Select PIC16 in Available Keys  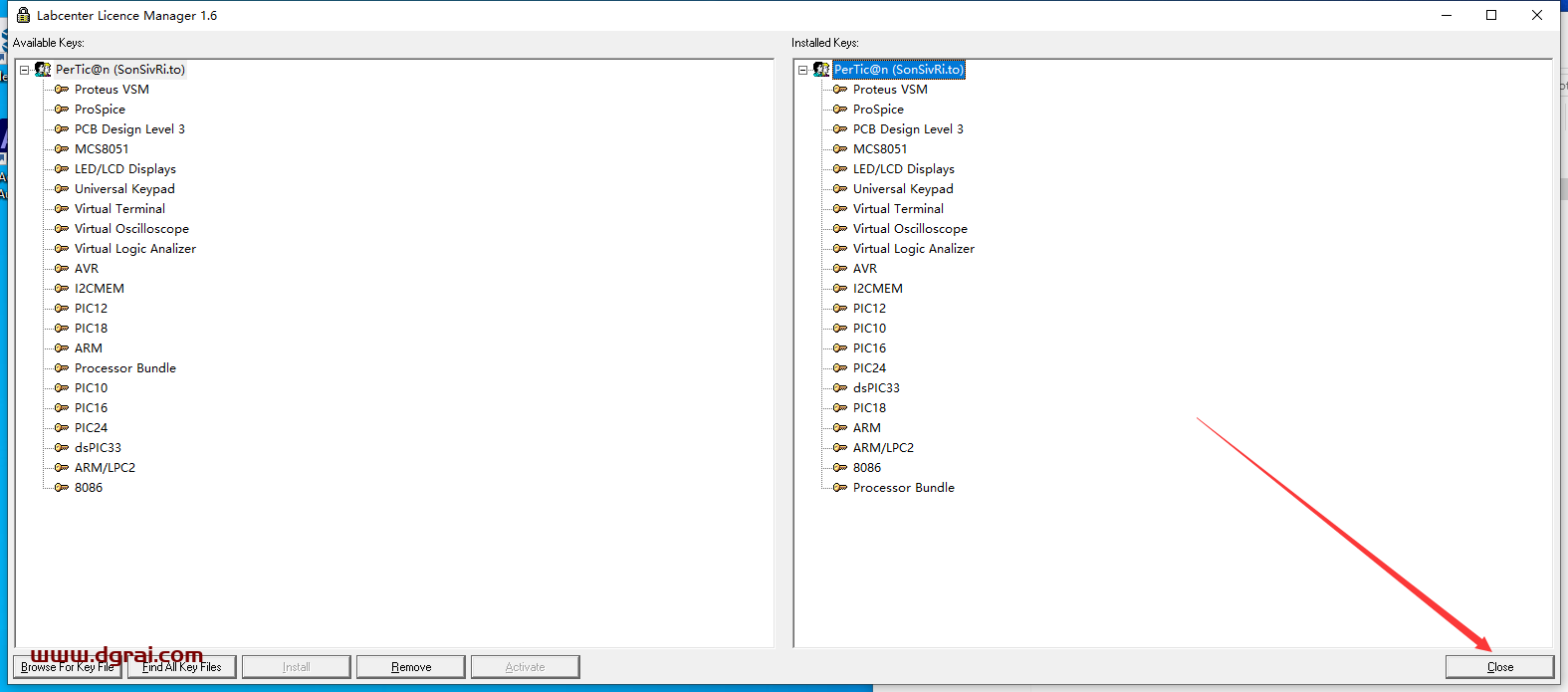(91, 408)
